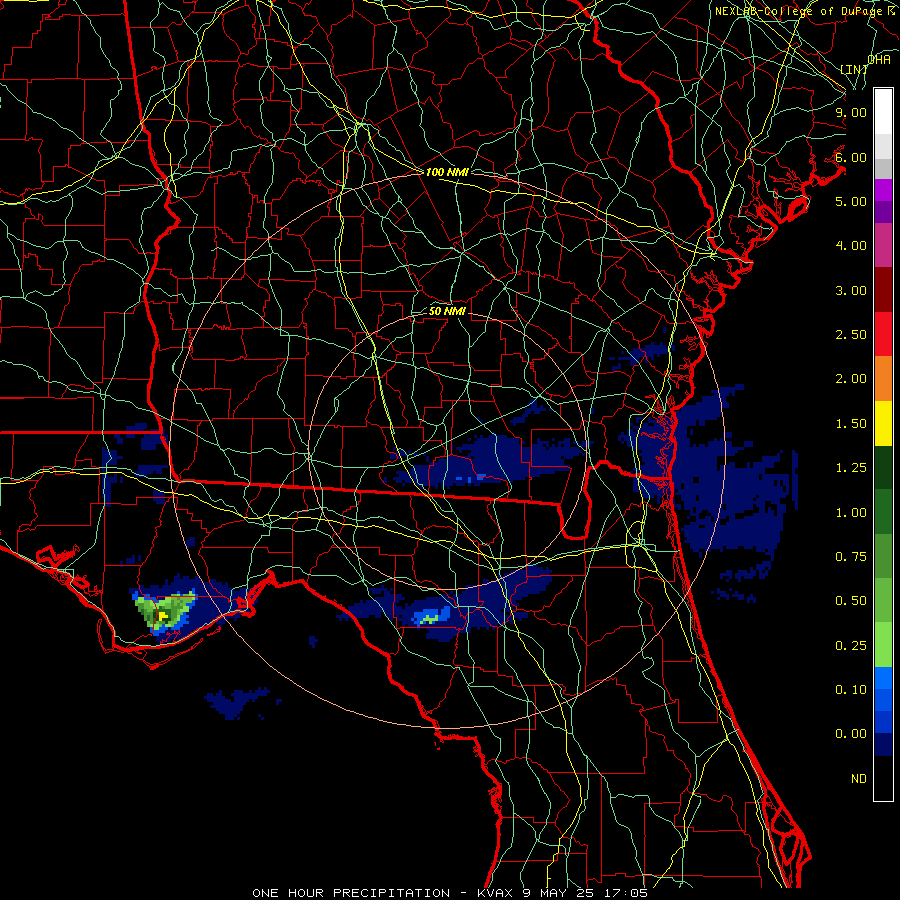This screenshot has height=900, width=900.
Task: Click the NEXLAB-College of DuPage text
Action: click(798, 11)
